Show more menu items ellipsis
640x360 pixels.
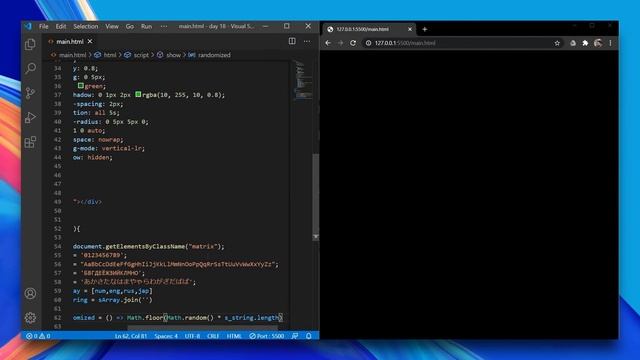pyautogui.click(x=164, y=26)
